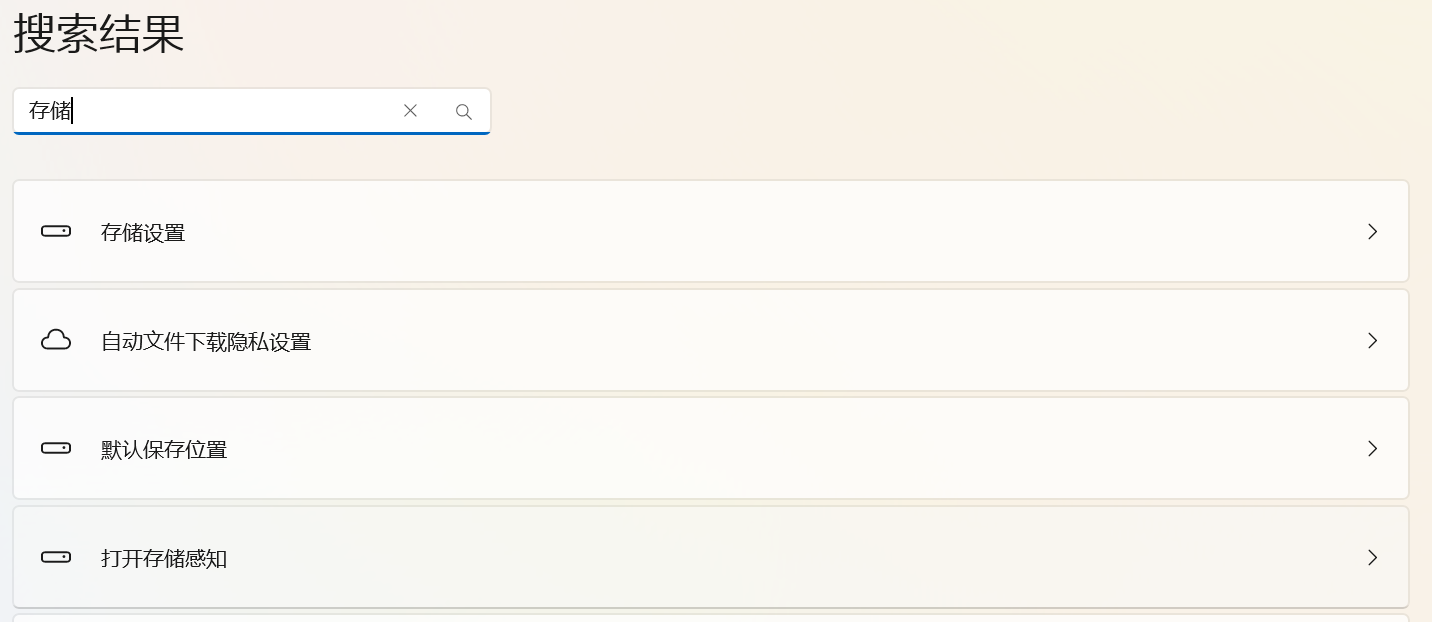Click the 搜索结果 page heading
Viewport: 1432px width, 622px height.
[x=99, y=35]
